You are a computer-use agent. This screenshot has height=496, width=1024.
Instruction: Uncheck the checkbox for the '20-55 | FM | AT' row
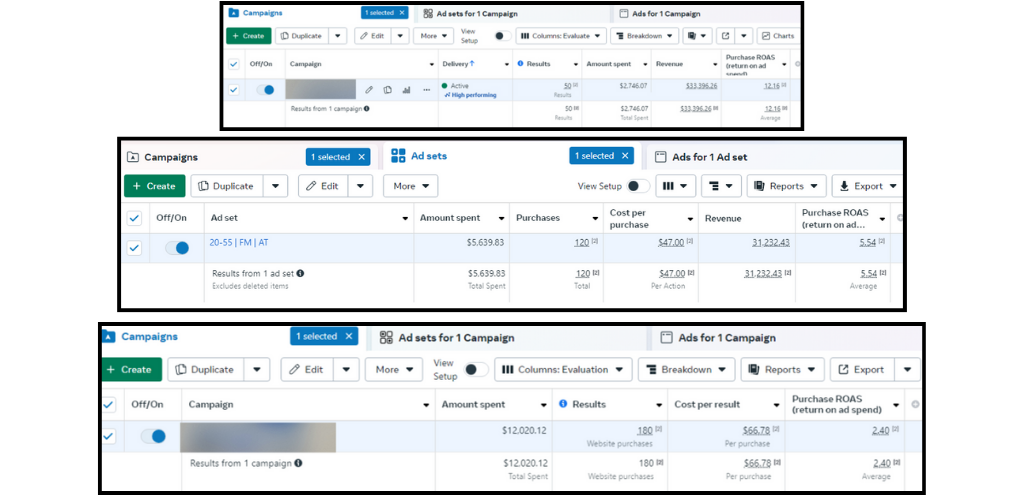134,248
